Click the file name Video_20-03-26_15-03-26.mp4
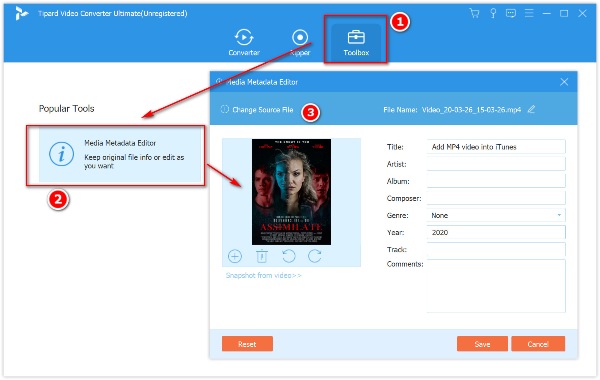The image size is (600, 380). (x=471, y=110)
